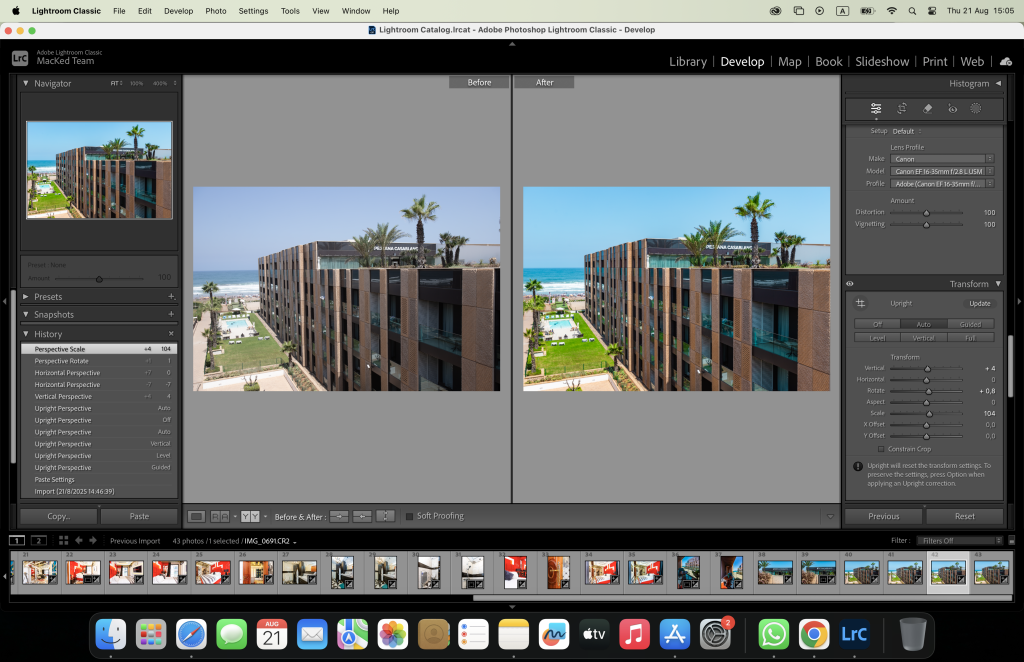Go forward using filmstrip right arrow

click(x=93, y=541)
